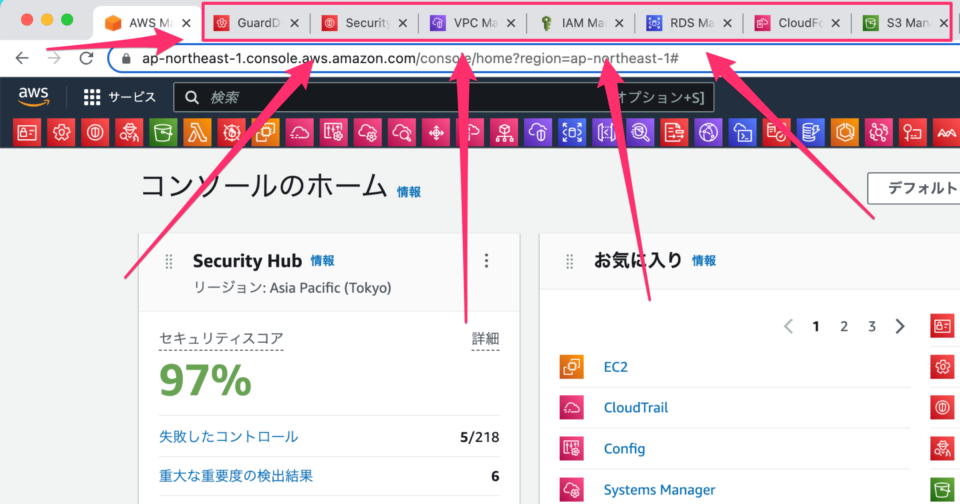Open the サービス grid menu
The image size is (960, 504).
[x=119, y=97]
